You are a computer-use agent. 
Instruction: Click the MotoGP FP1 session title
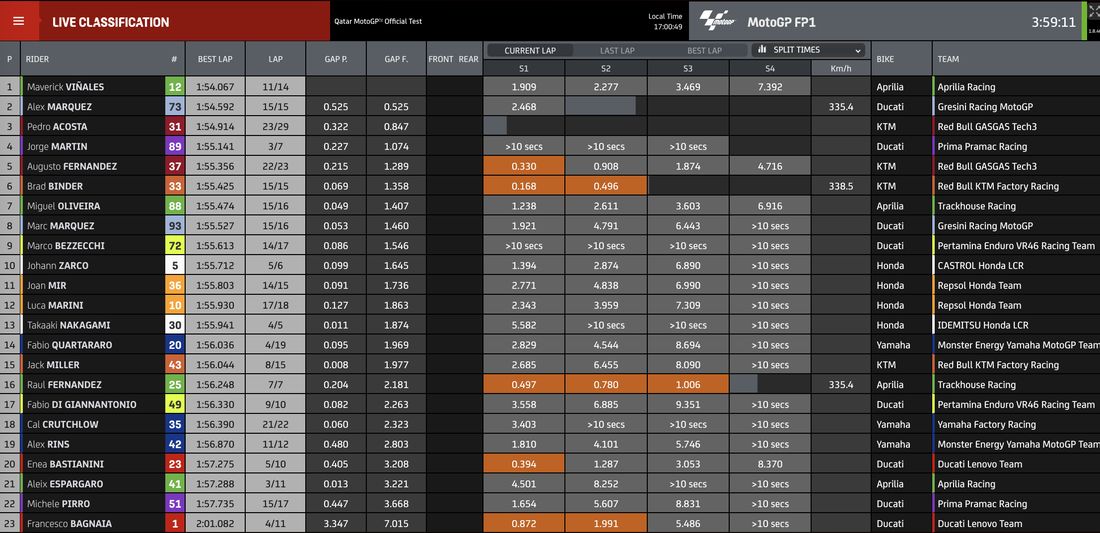781,22
